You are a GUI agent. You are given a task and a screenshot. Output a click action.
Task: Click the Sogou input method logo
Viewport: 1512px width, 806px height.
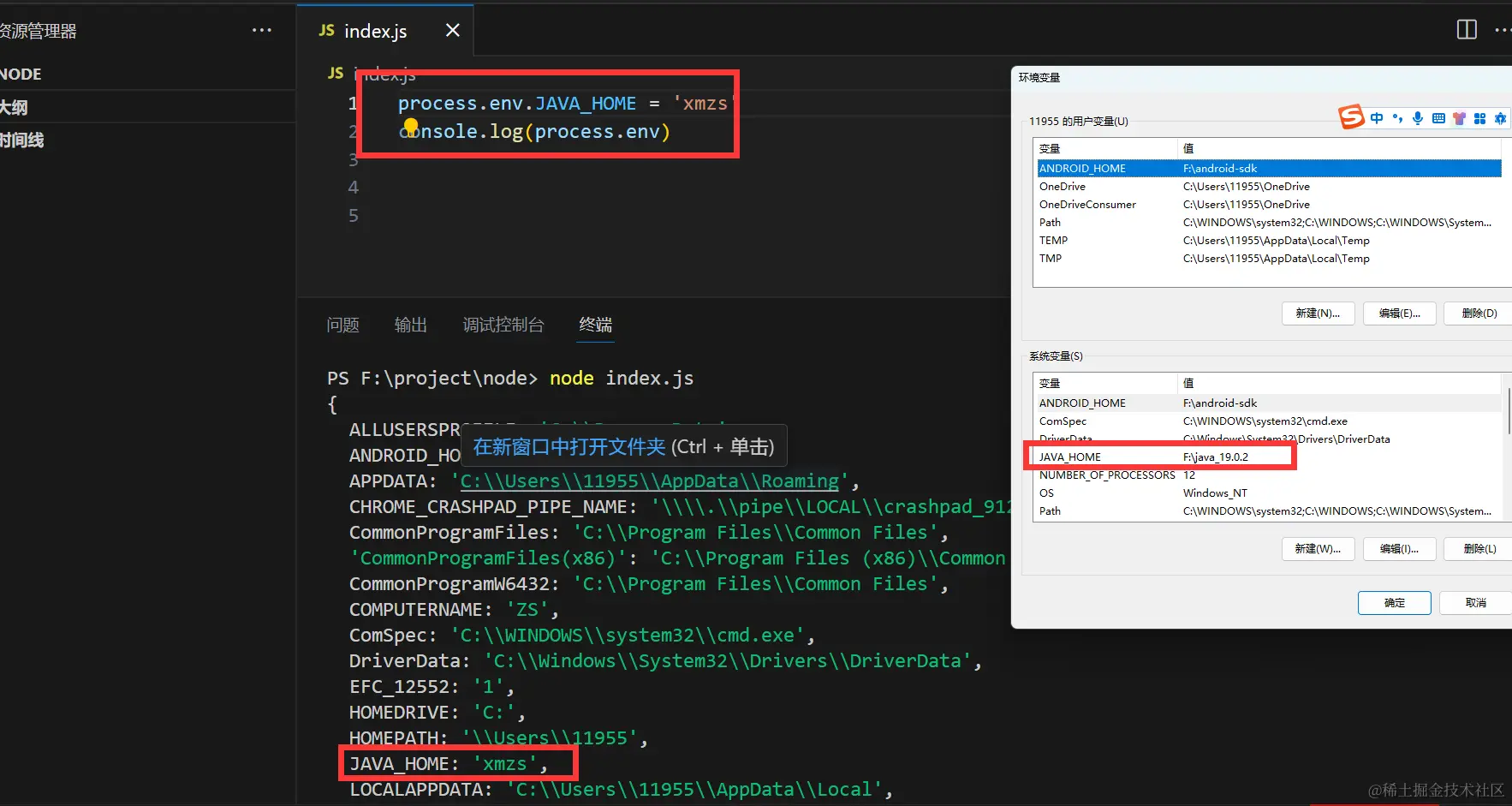coord(1351,116)
